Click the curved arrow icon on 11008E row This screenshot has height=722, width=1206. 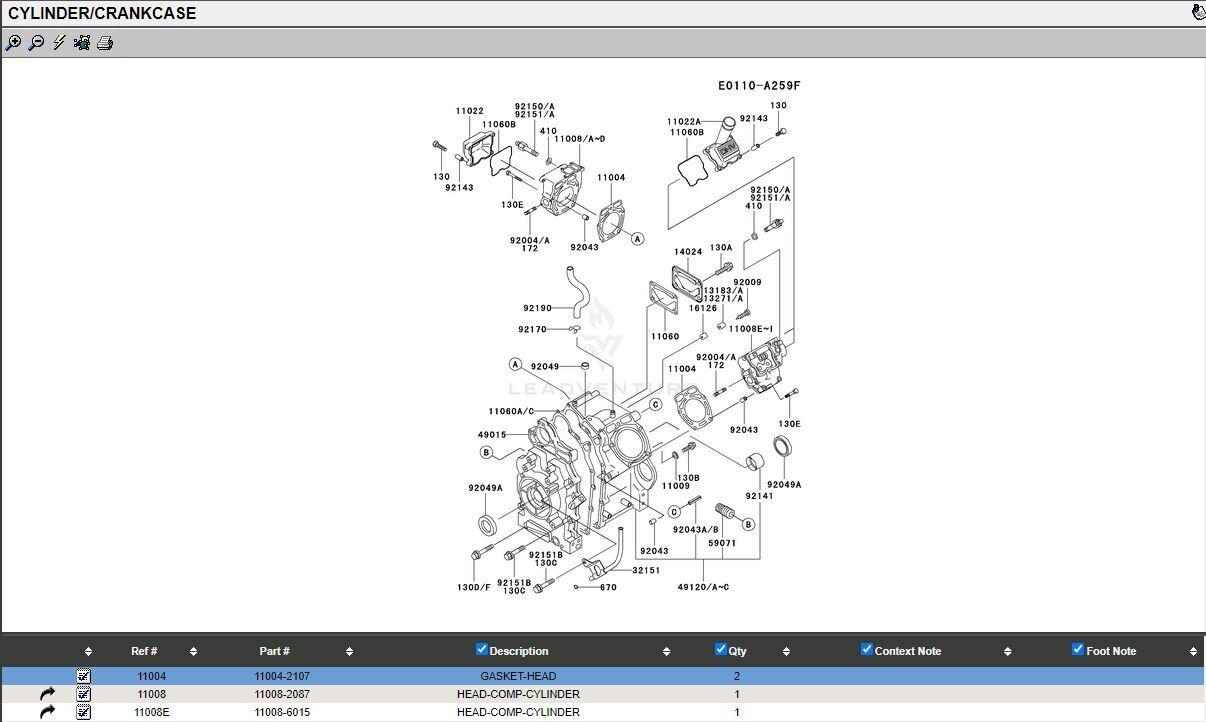pyautogui.click(x=47, y=712)
